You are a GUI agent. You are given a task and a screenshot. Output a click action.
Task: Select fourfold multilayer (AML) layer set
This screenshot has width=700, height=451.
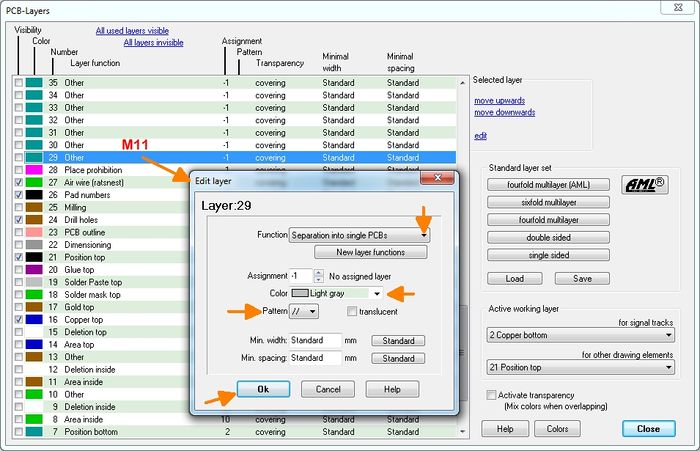point(546,184)
